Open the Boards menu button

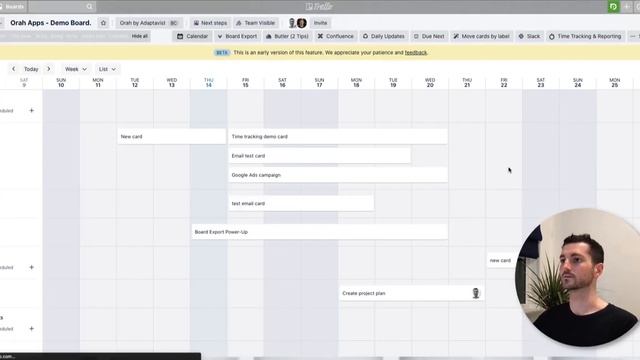[12, 7]
